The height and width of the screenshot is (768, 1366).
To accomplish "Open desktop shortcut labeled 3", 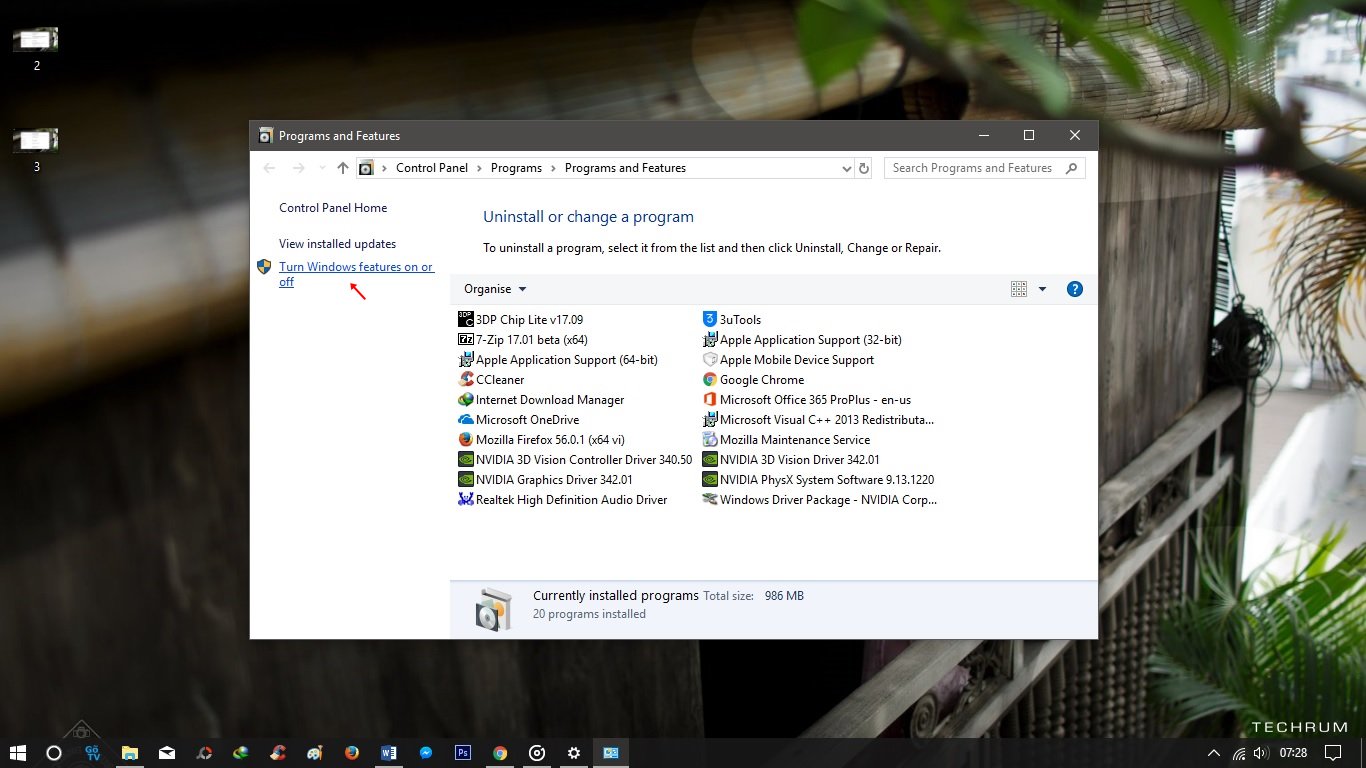I will 36,150.
